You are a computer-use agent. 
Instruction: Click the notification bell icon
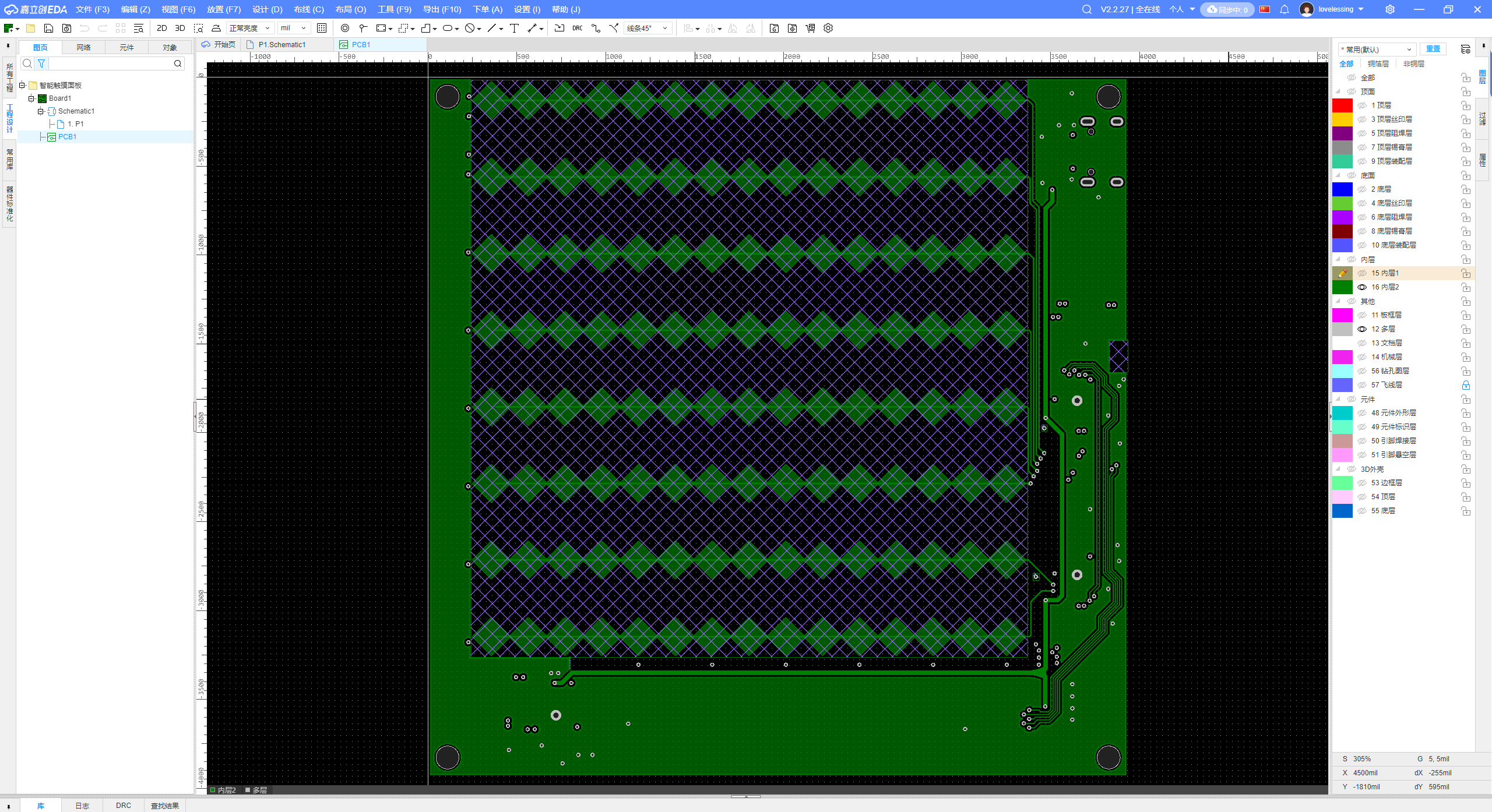(1285, 9)
